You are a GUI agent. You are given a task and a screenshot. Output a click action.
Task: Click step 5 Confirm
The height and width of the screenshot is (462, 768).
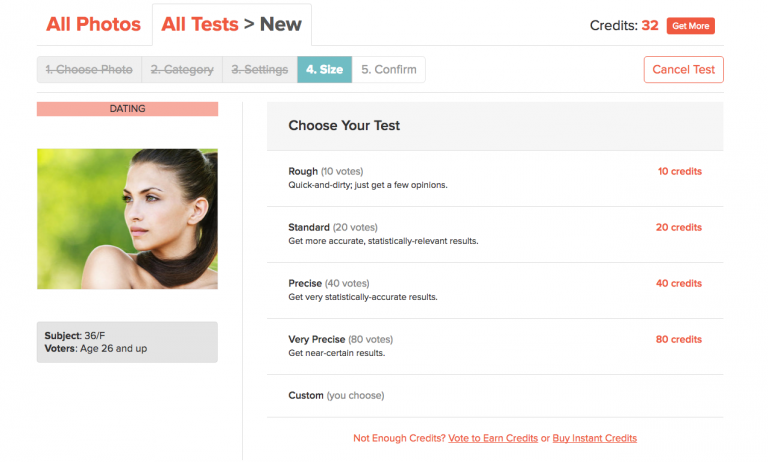point(389,70)
